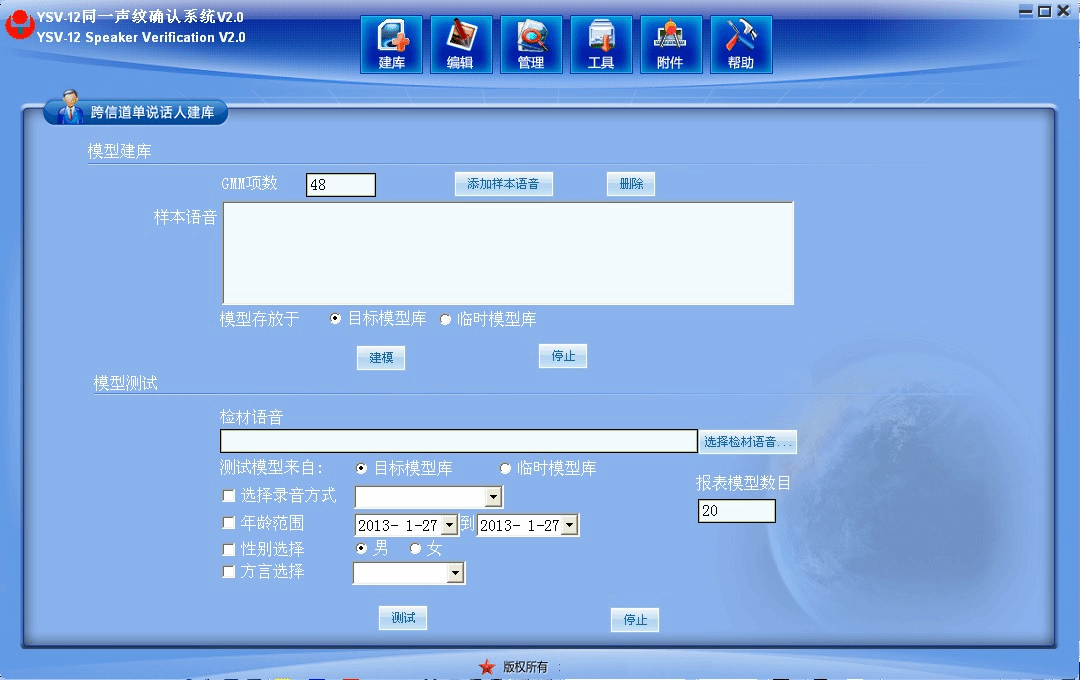Image resolution: width=1080 pixels, height=680 pixels.
Task: Click the 选择检材语音 browse button
Action: [x=747, y=441]
